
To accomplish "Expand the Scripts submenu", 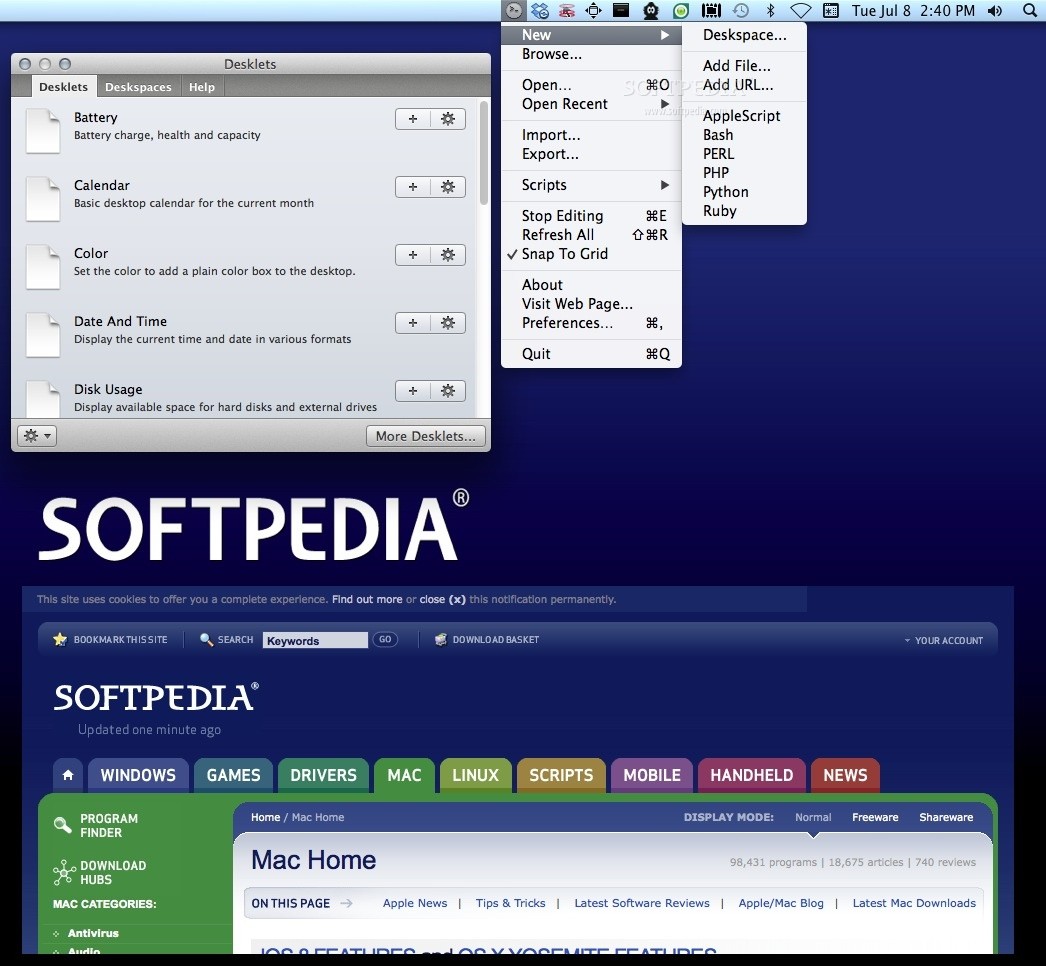I will (x=591, y=185).
